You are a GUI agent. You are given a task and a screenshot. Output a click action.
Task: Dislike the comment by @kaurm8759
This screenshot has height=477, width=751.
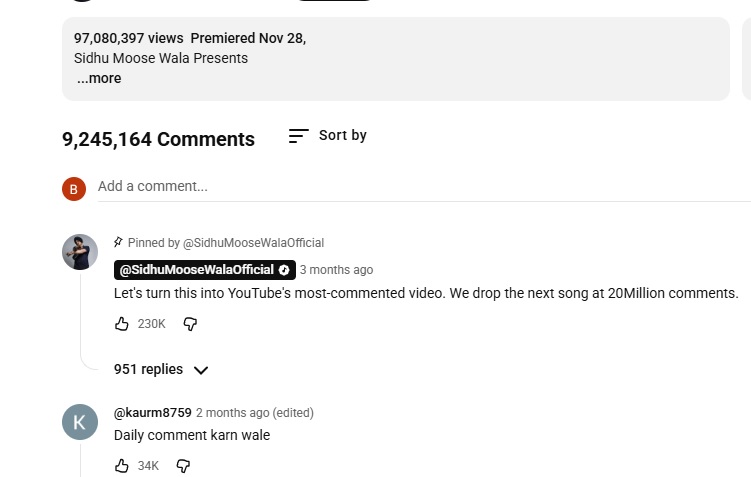[x=183, y=466]
